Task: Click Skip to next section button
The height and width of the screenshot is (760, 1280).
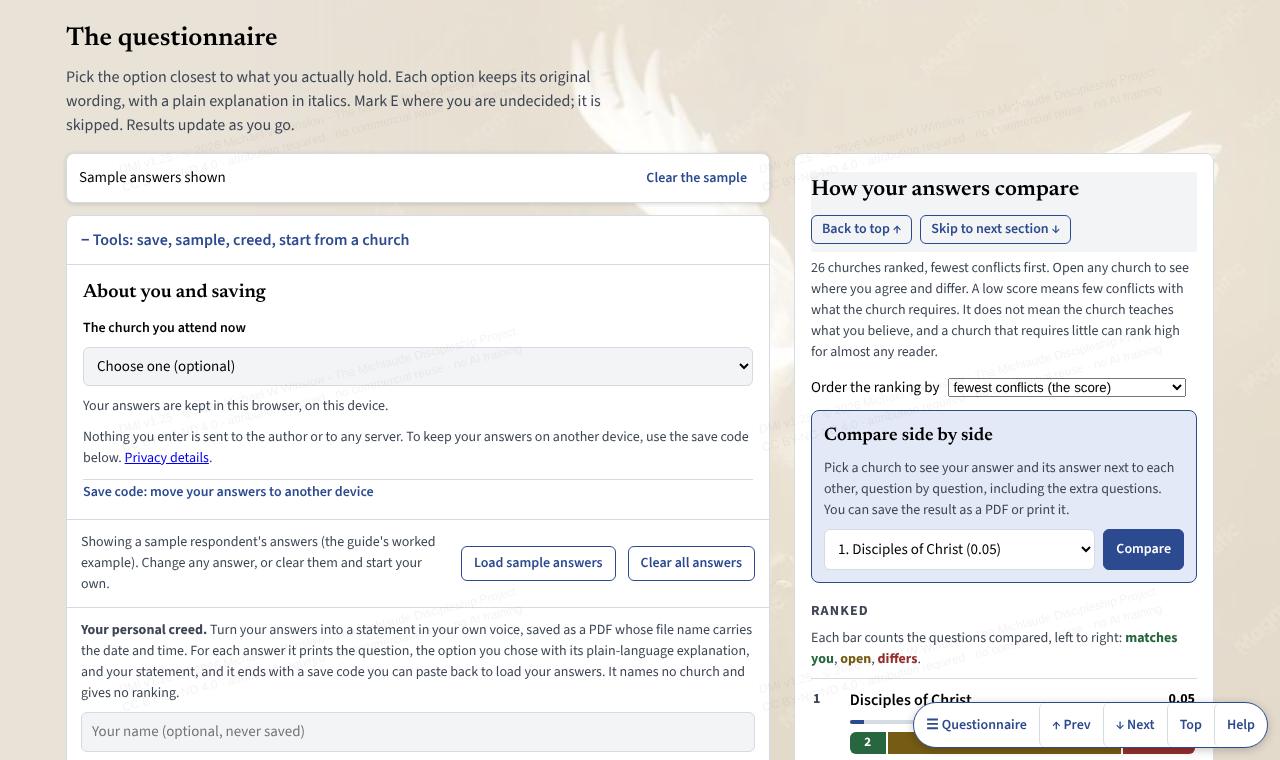Action: (x=995, y=229)
